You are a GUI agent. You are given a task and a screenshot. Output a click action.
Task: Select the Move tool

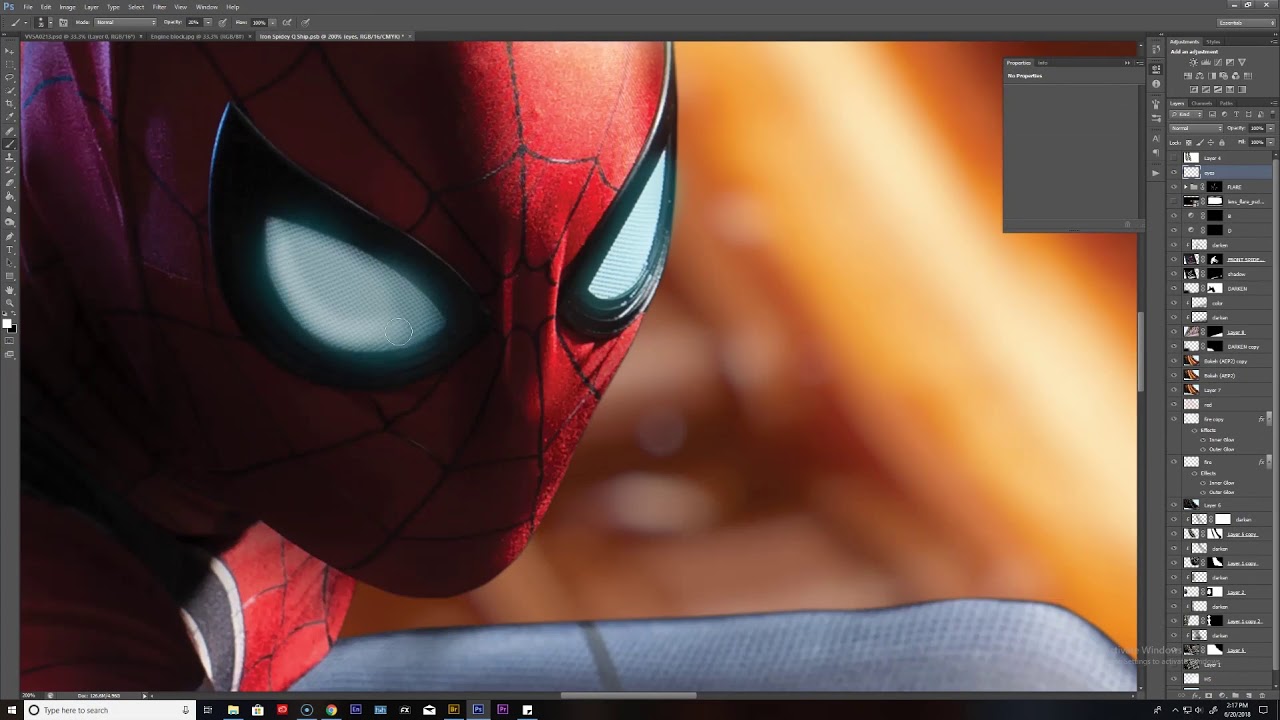[10, 51]
